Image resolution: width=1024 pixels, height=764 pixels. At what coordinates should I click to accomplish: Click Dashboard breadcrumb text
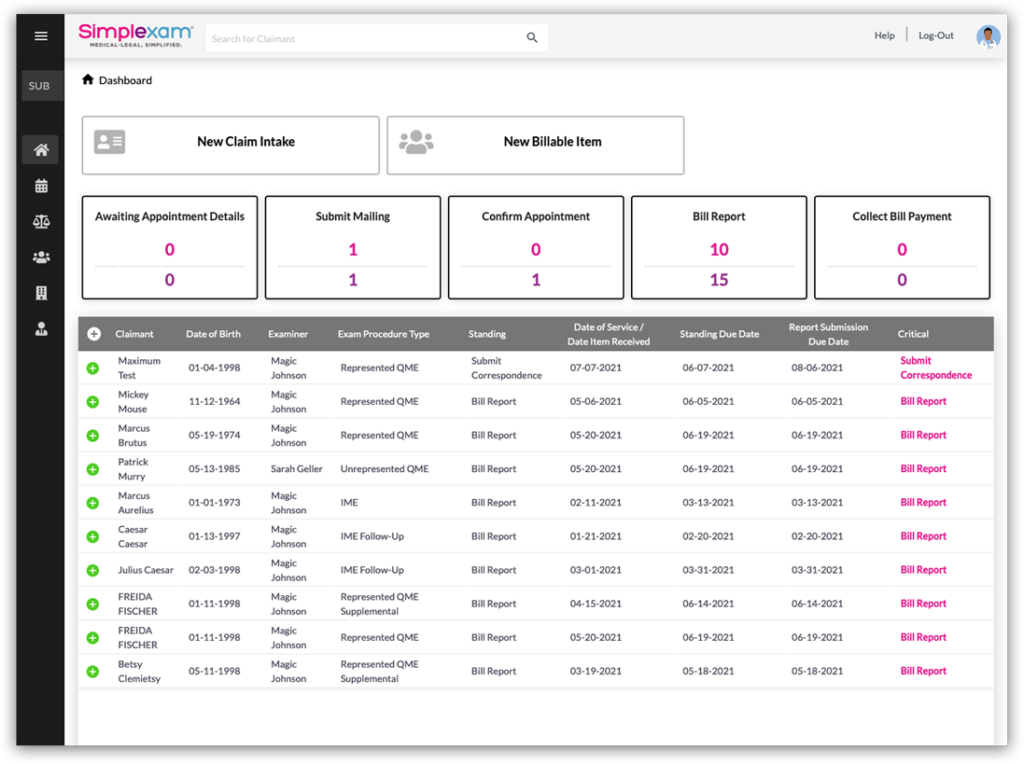click(x=125, y=80)
